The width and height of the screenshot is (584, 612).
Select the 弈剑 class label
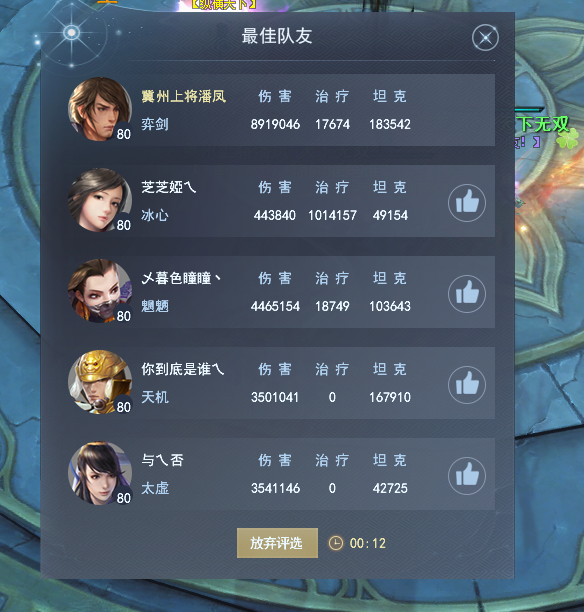click(x=155, y=124)
